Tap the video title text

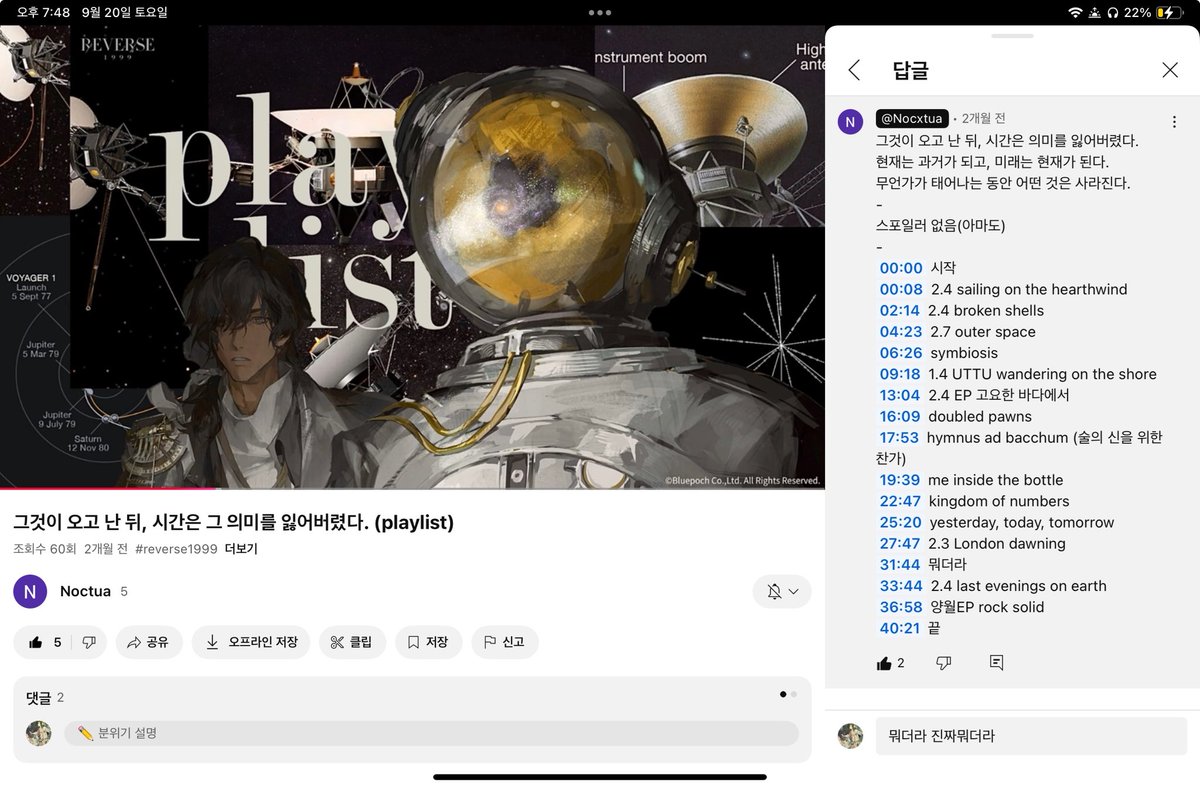tap(233, 522)
